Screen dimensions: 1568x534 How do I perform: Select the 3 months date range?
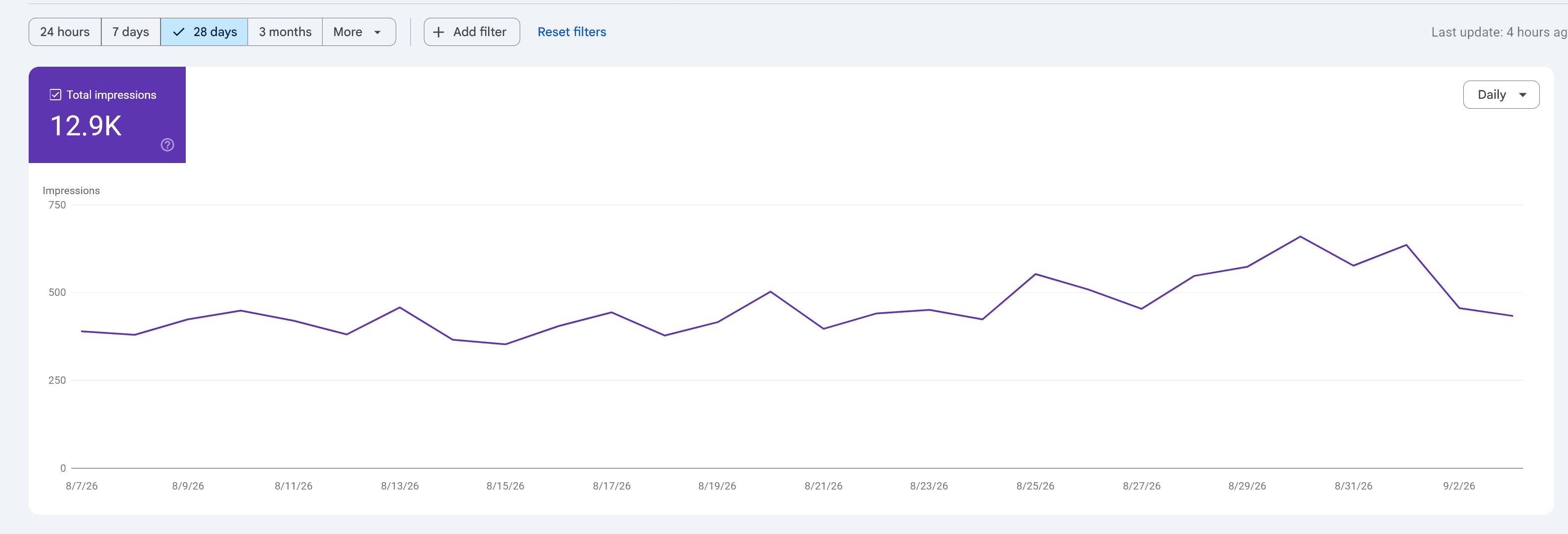pos(285,32)
